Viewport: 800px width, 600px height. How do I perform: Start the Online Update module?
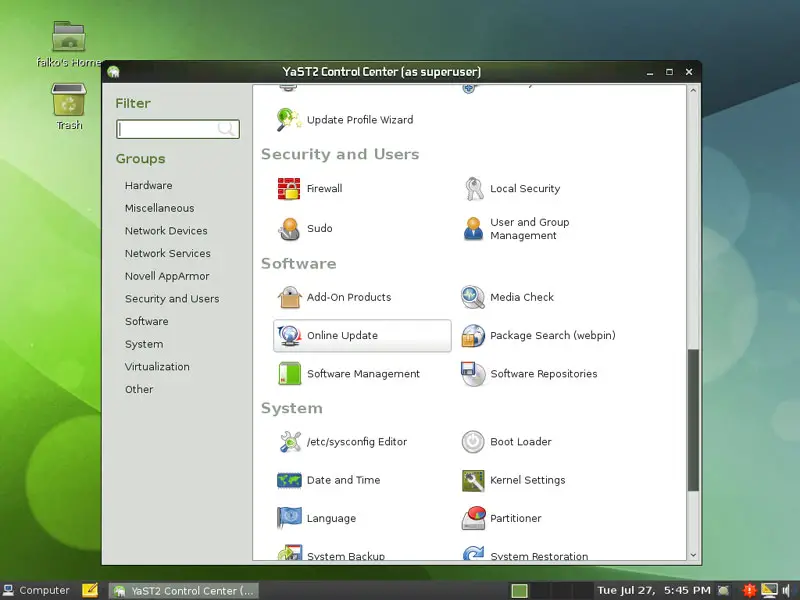click(362, 336)
